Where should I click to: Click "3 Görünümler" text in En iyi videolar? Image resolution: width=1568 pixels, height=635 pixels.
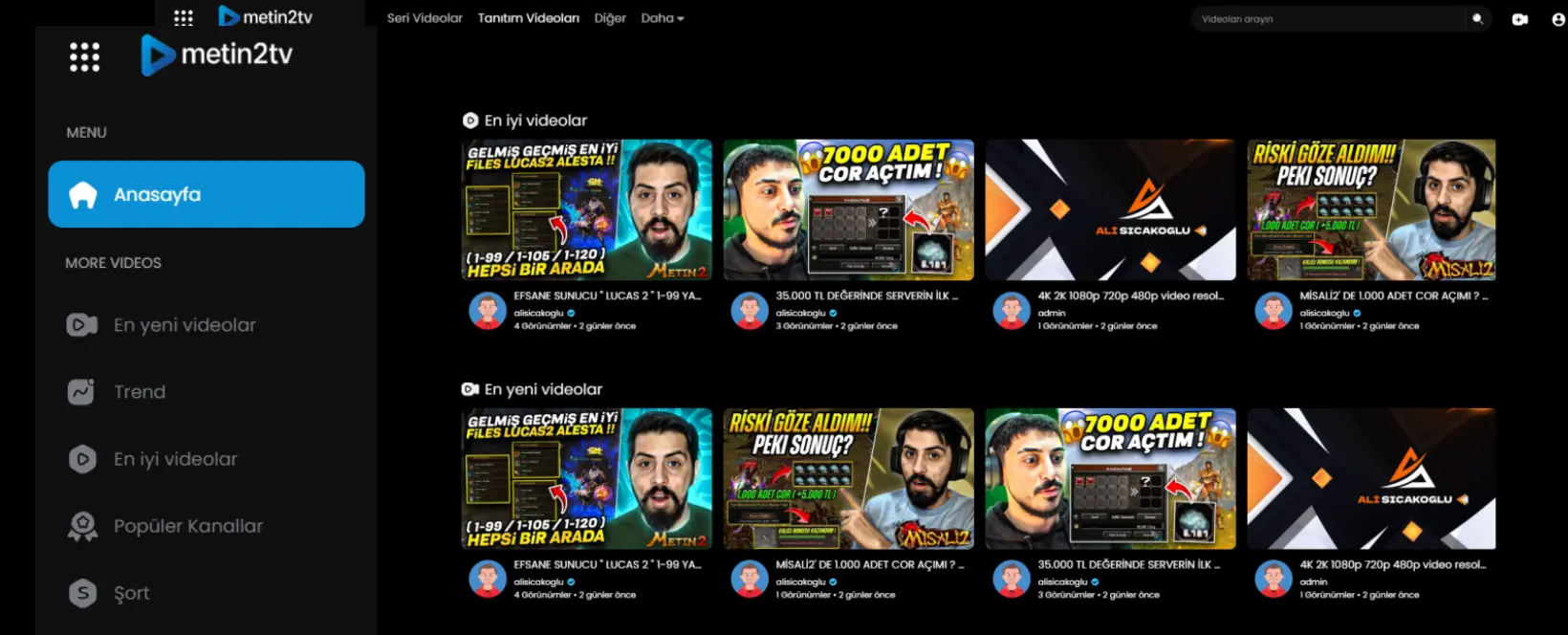[805, 326]
